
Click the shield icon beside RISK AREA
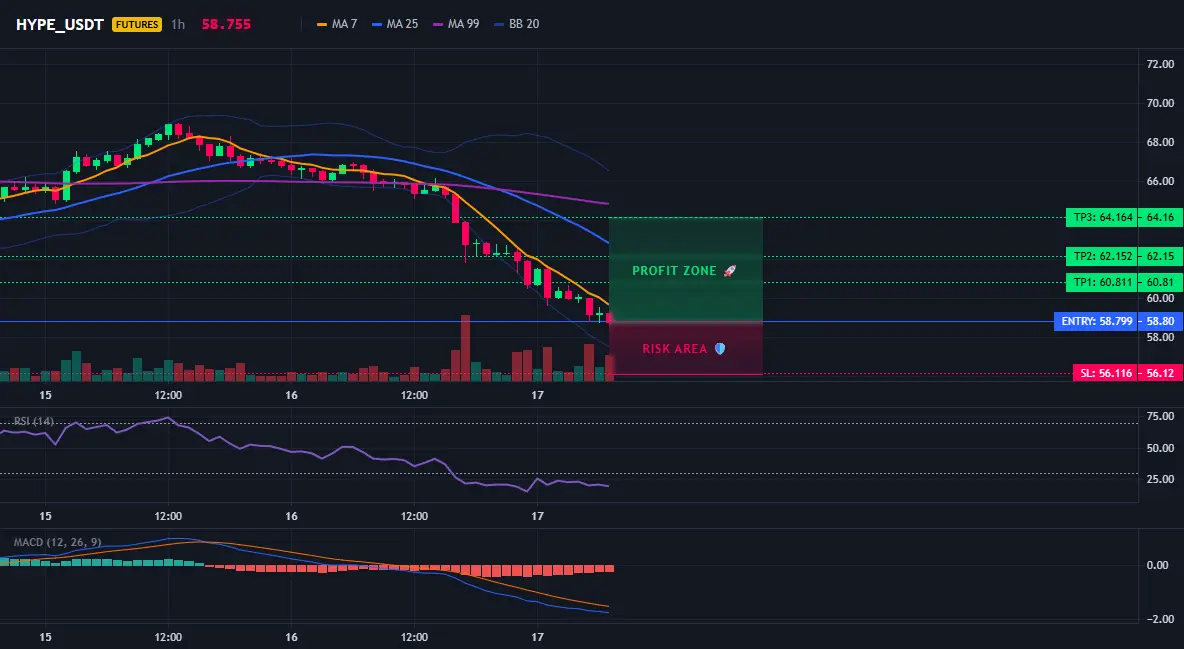tap(720, 349)
